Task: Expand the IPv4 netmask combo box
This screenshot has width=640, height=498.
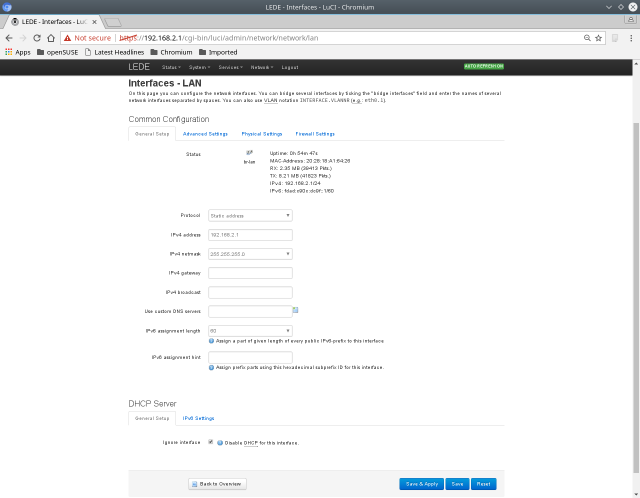Action: 249,254
